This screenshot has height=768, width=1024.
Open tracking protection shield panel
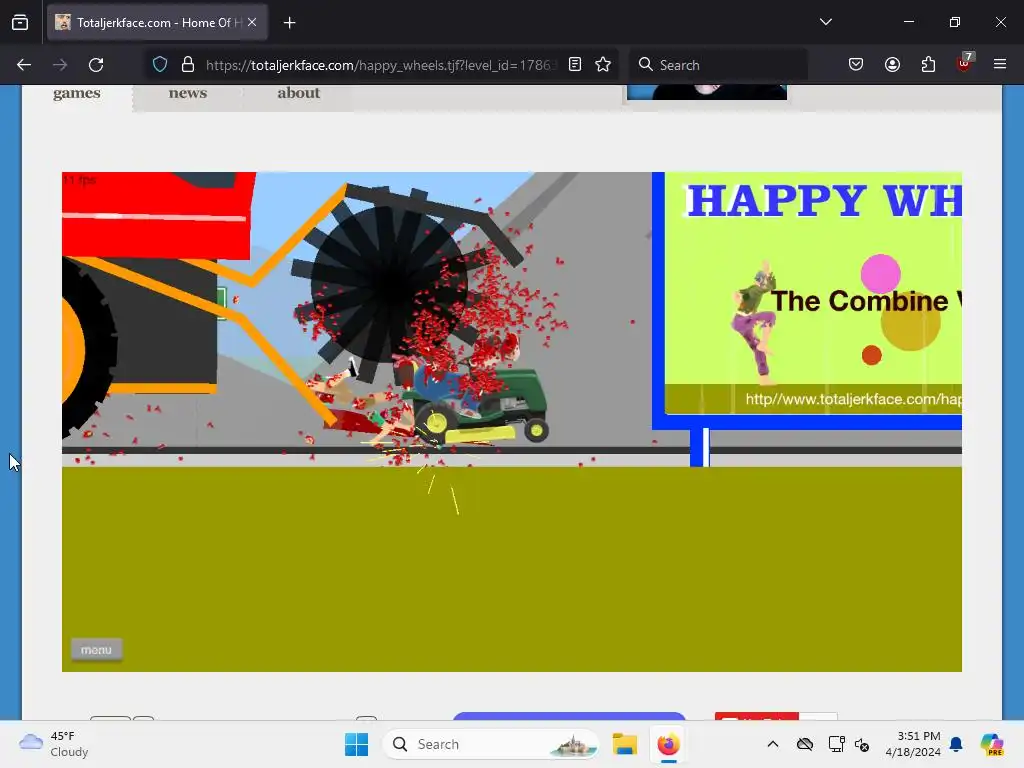click(160, 65)
